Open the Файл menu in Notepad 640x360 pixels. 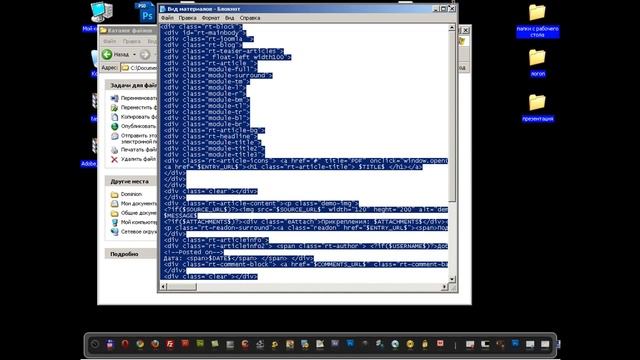[167, 18]
